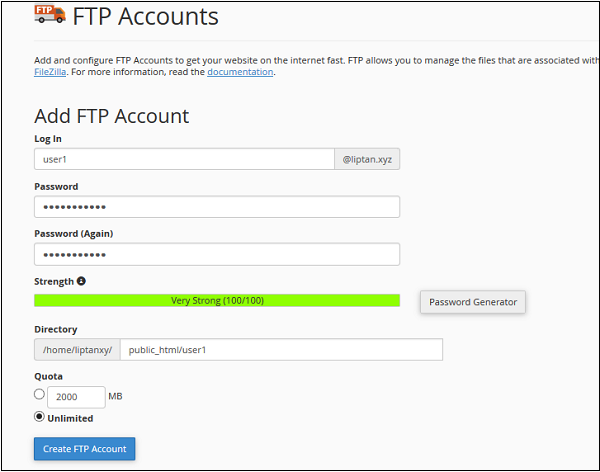Image resolution: width=600 pixels, height=472 pixels.
Task: Choose the Unlimited quota radio button
Action: click(39, 417)
